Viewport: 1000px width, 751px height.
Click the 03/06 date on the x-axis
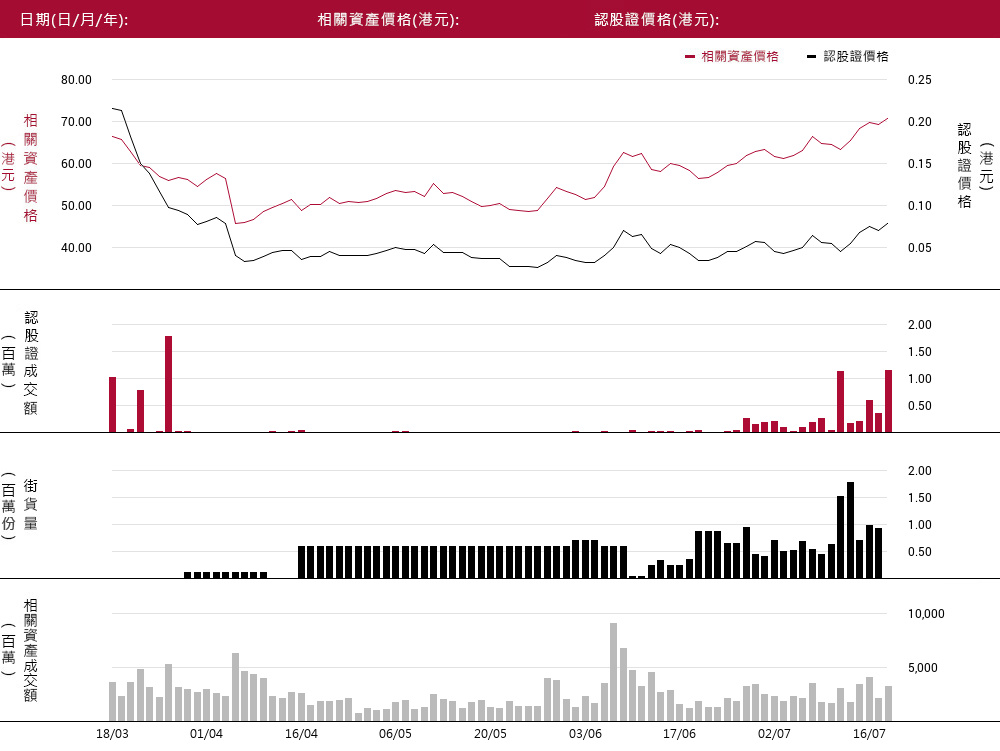[x=585, y=734]
